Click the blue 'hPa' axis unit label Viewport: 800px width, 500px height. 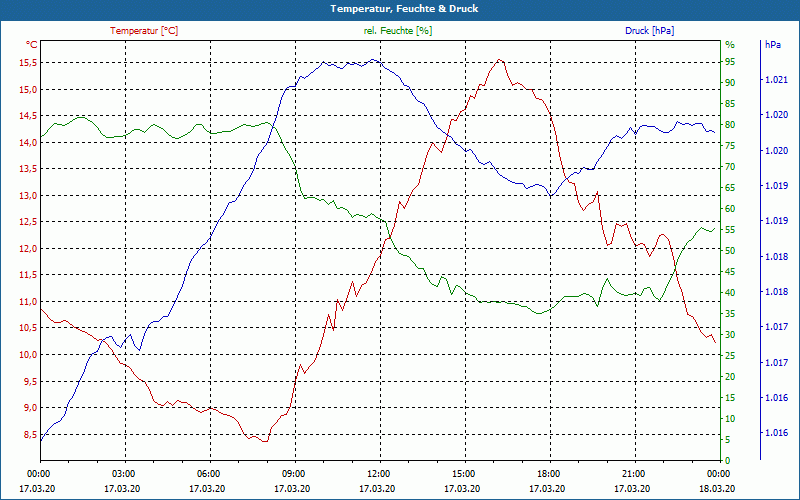click(x=773, y=45)
